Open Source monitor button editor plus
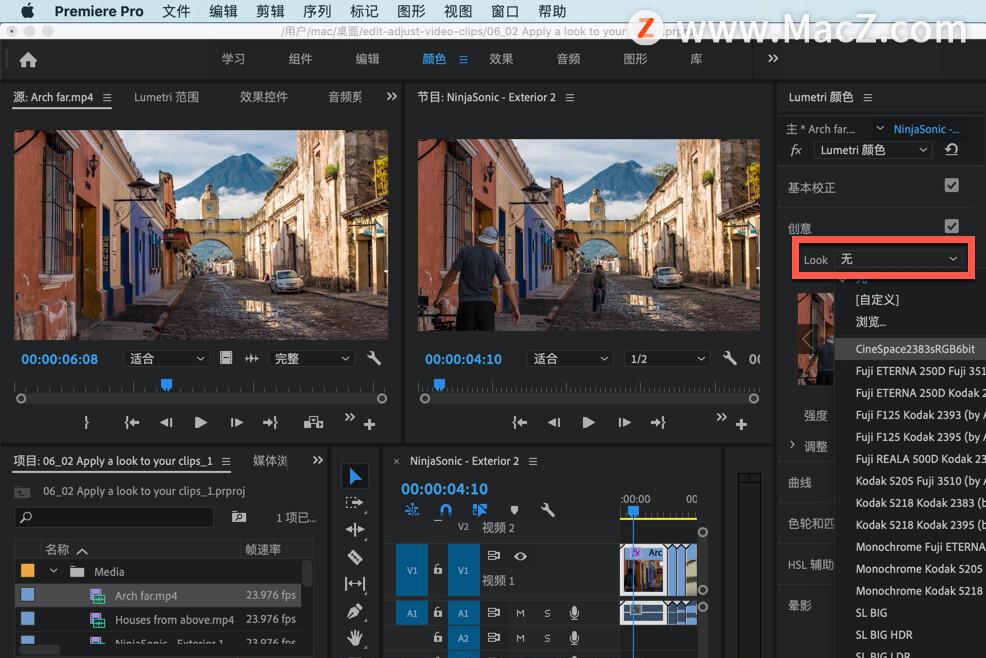986x658 pixels. tap(369, 425)
